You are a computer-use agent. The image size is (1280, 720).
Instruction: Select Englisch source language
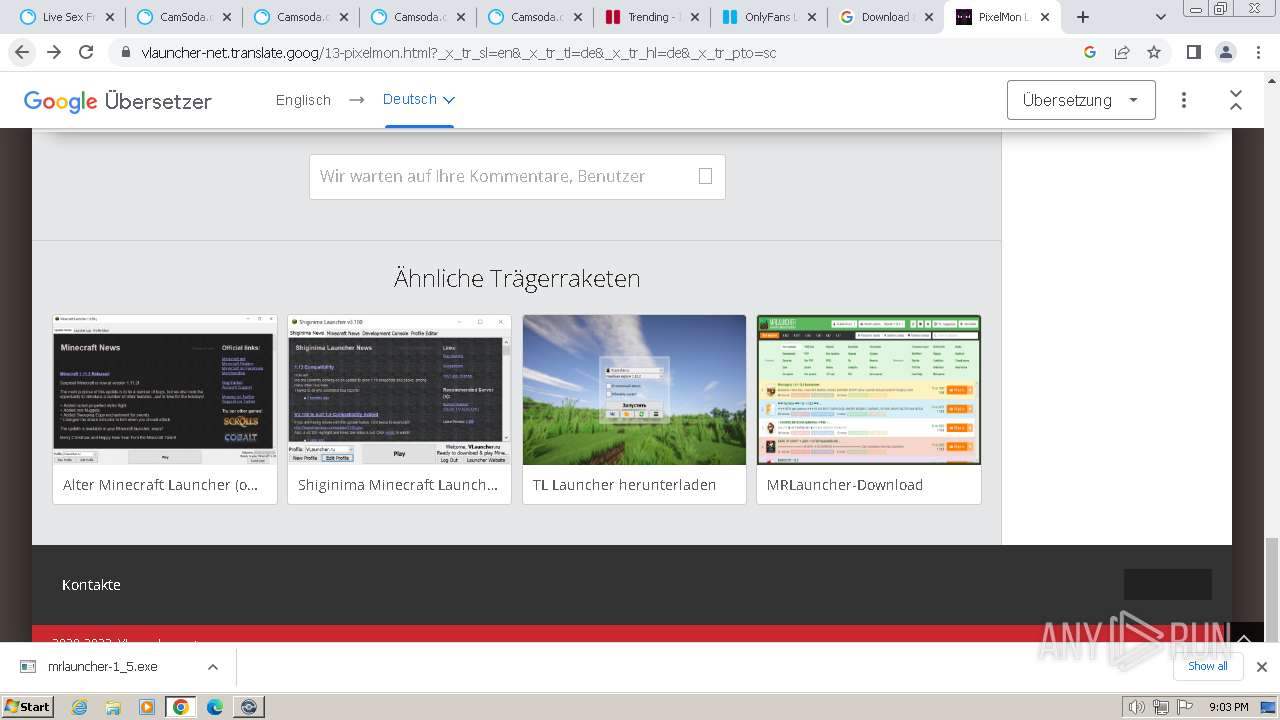303,100
